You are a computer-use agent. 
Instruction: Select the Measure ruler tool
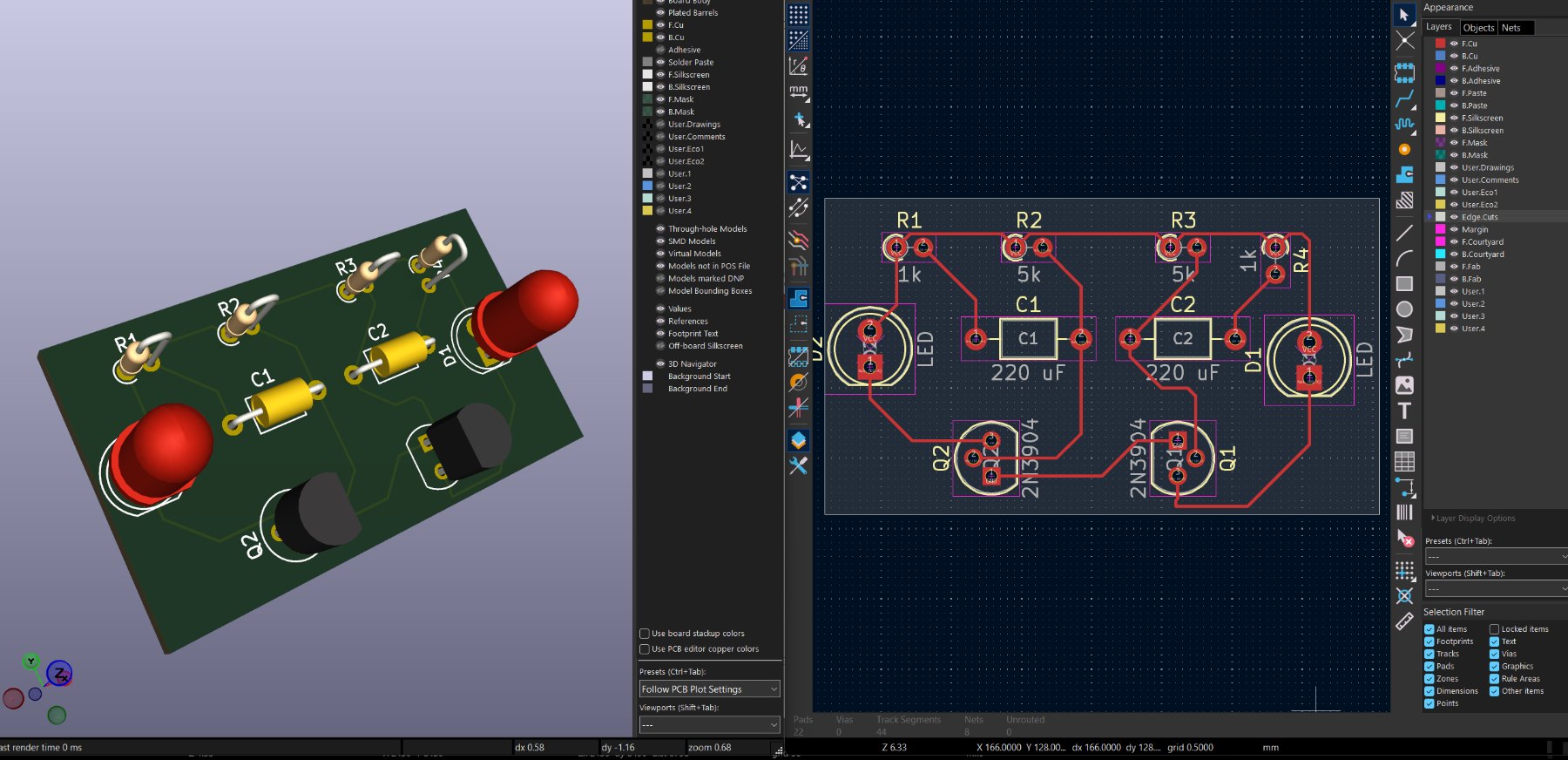click(x=1404, y=621)
